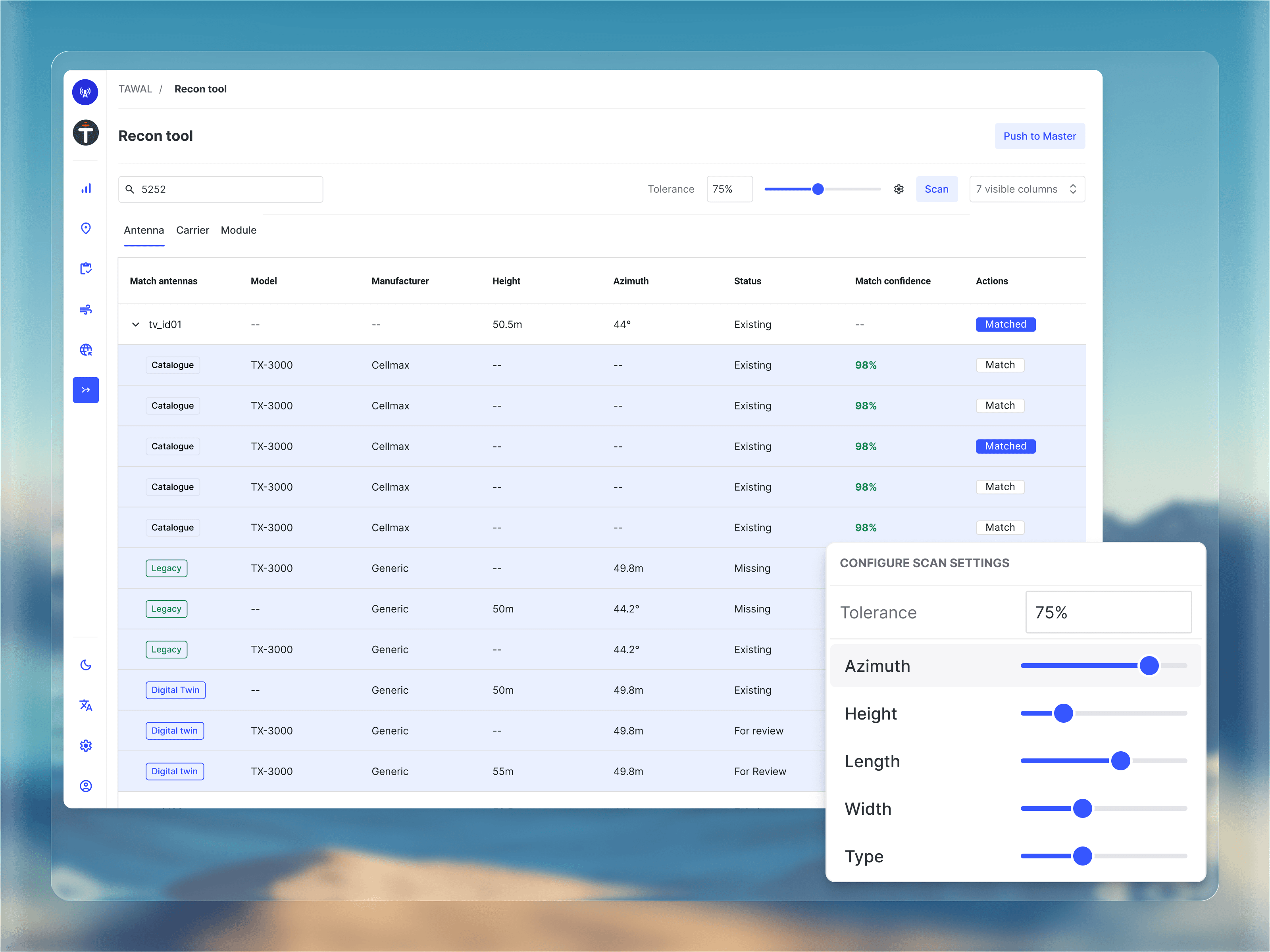1270x952 pixels.
Task: Open the map location pin icon
Action: point(86,228)
